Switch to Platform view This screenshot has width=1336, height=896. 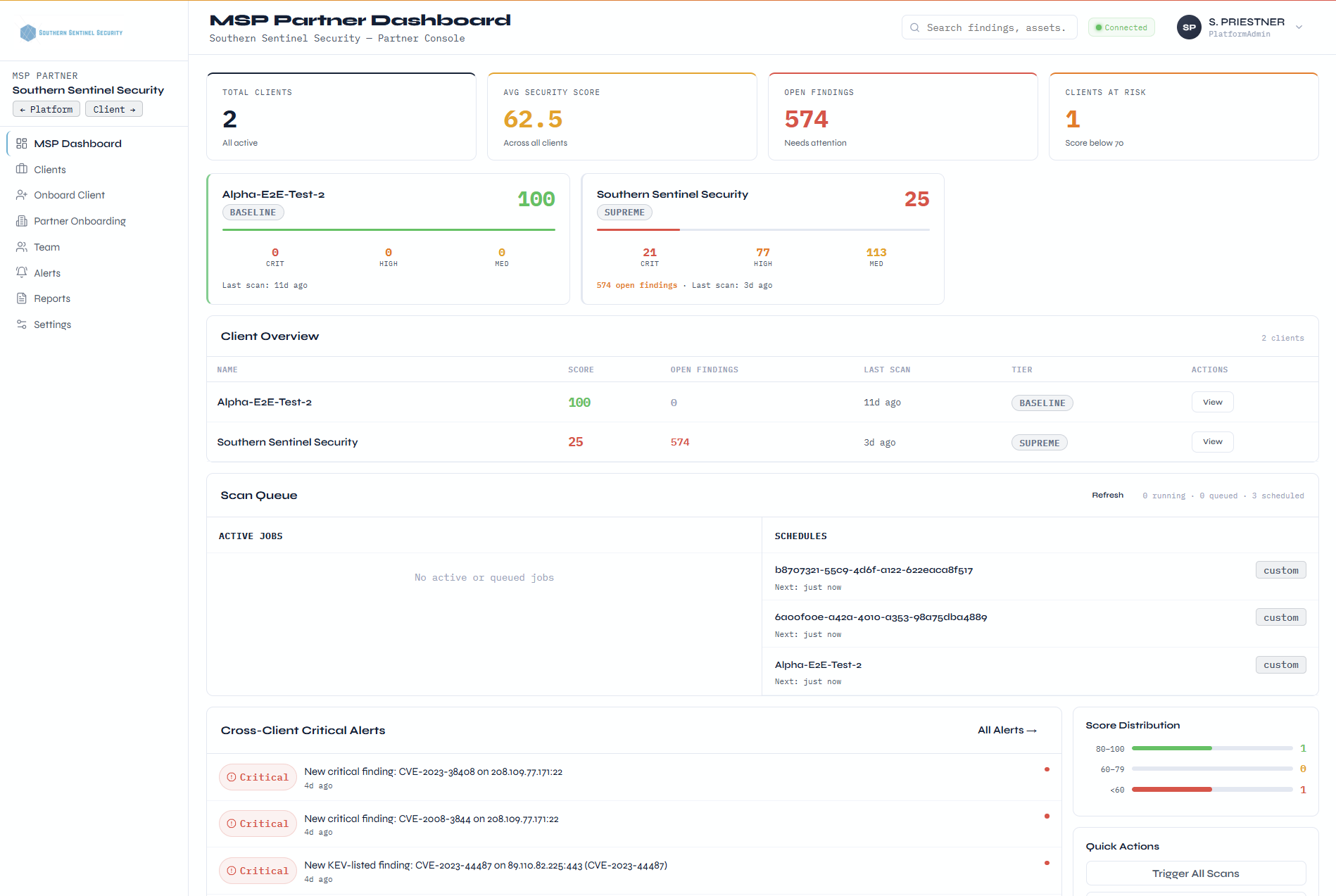46,109
